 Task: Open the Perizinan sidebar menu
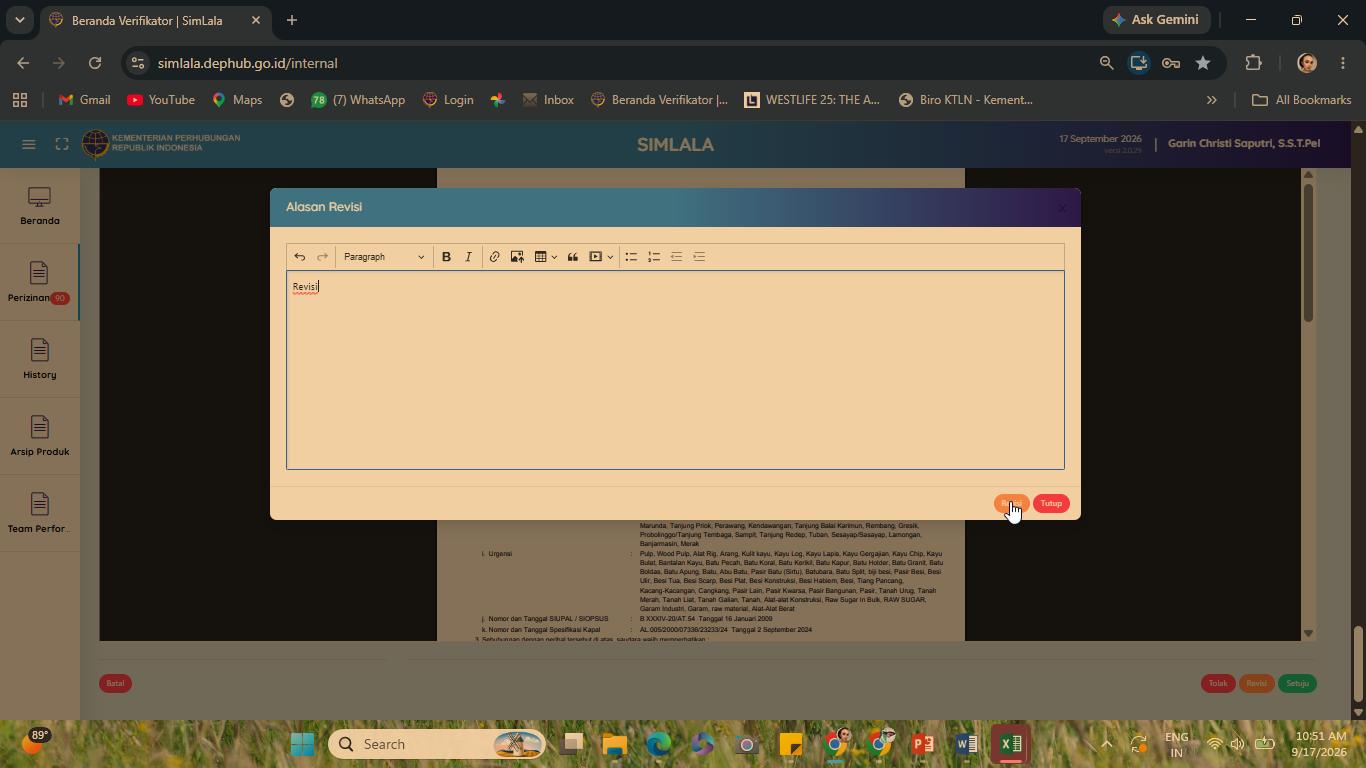39,283
